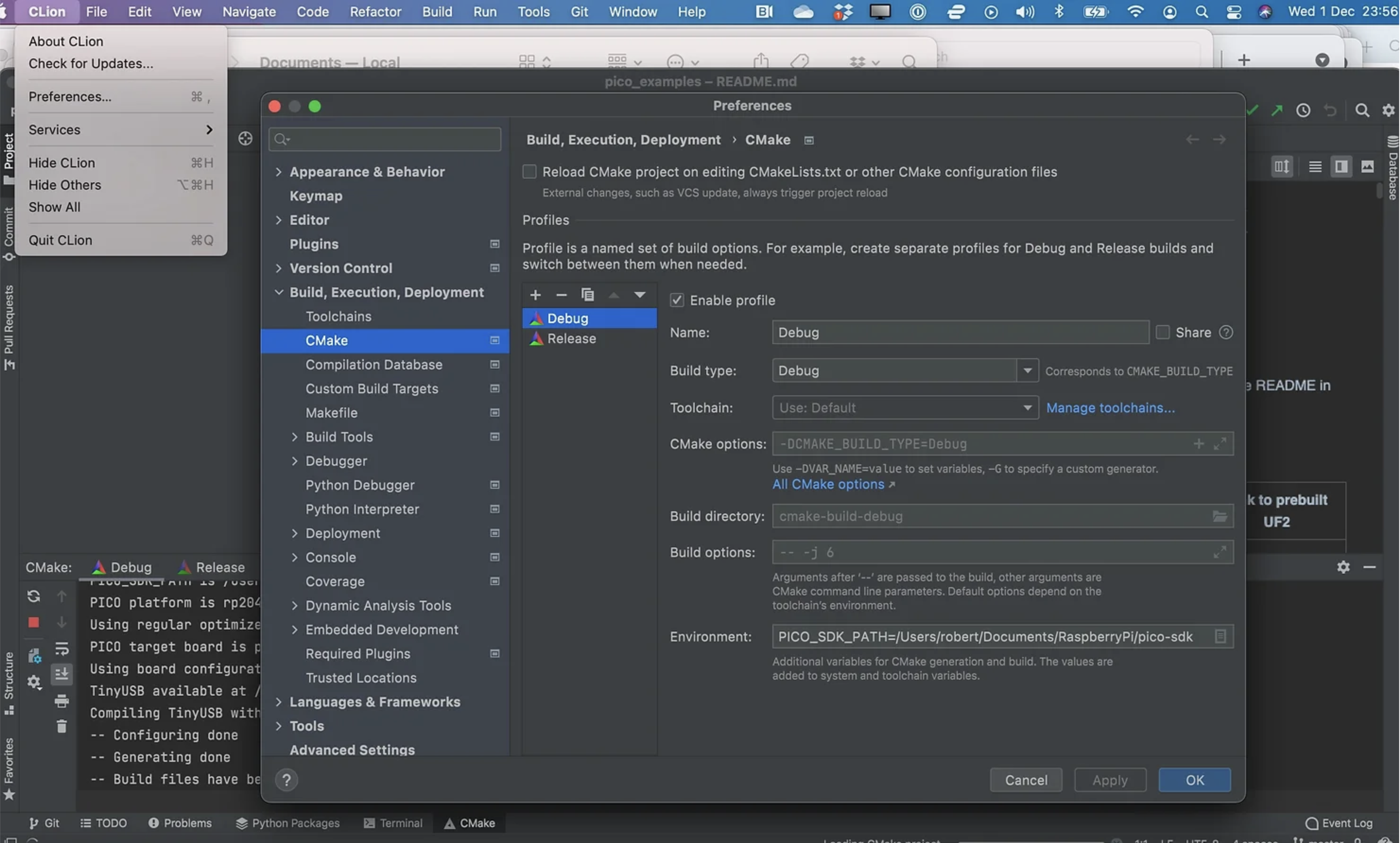Clear CMake output with trash icon
The height and width of the screenshot is (843, 1400).
61,726
